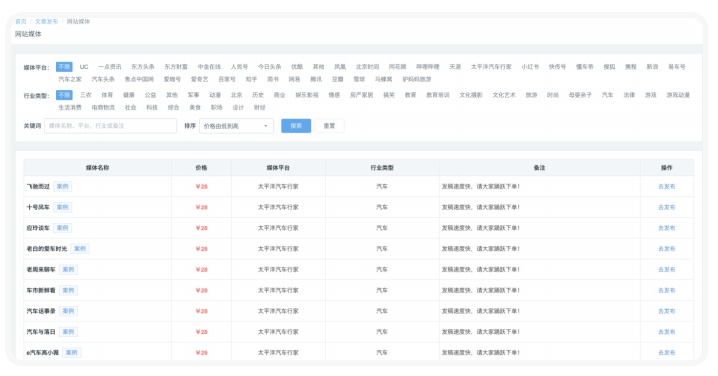The width and height of the screenshot is (718, 376).
Task: Select 不限 in the 媒体平台 filter
Action: pos(64,67)
